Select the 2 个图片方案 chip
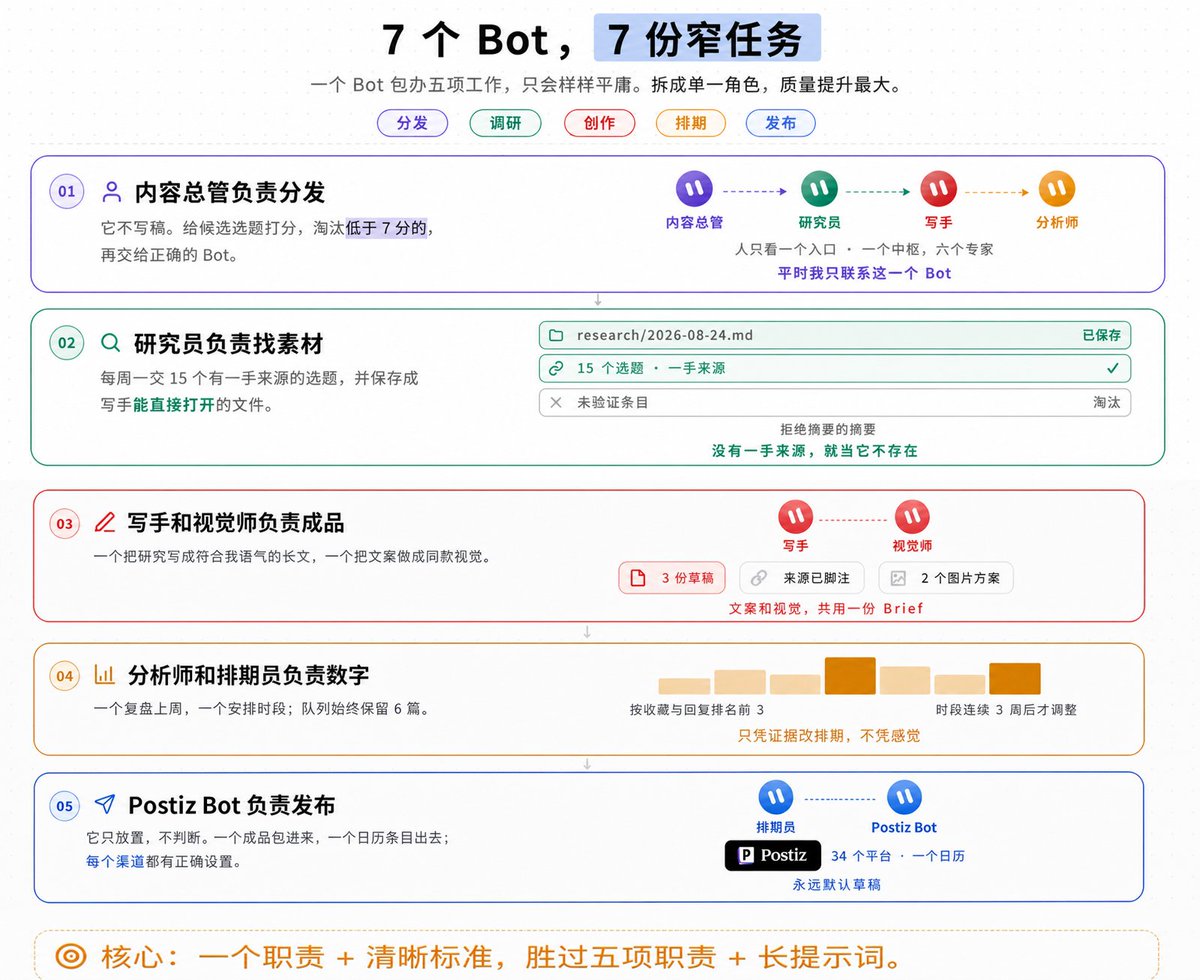This screenshot has width=1200, height=980. point(945,578)
